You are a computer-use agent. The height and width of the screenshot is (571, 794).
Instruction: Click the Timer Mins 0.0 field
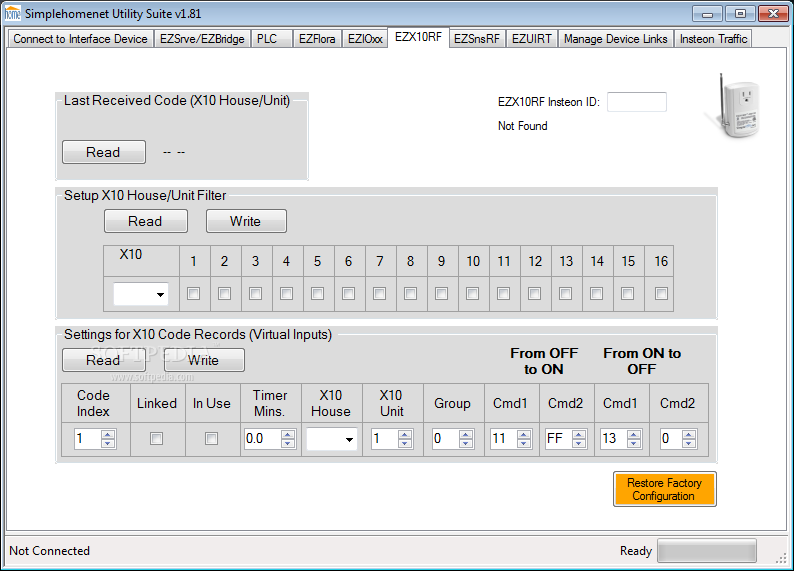pos(262,438)
